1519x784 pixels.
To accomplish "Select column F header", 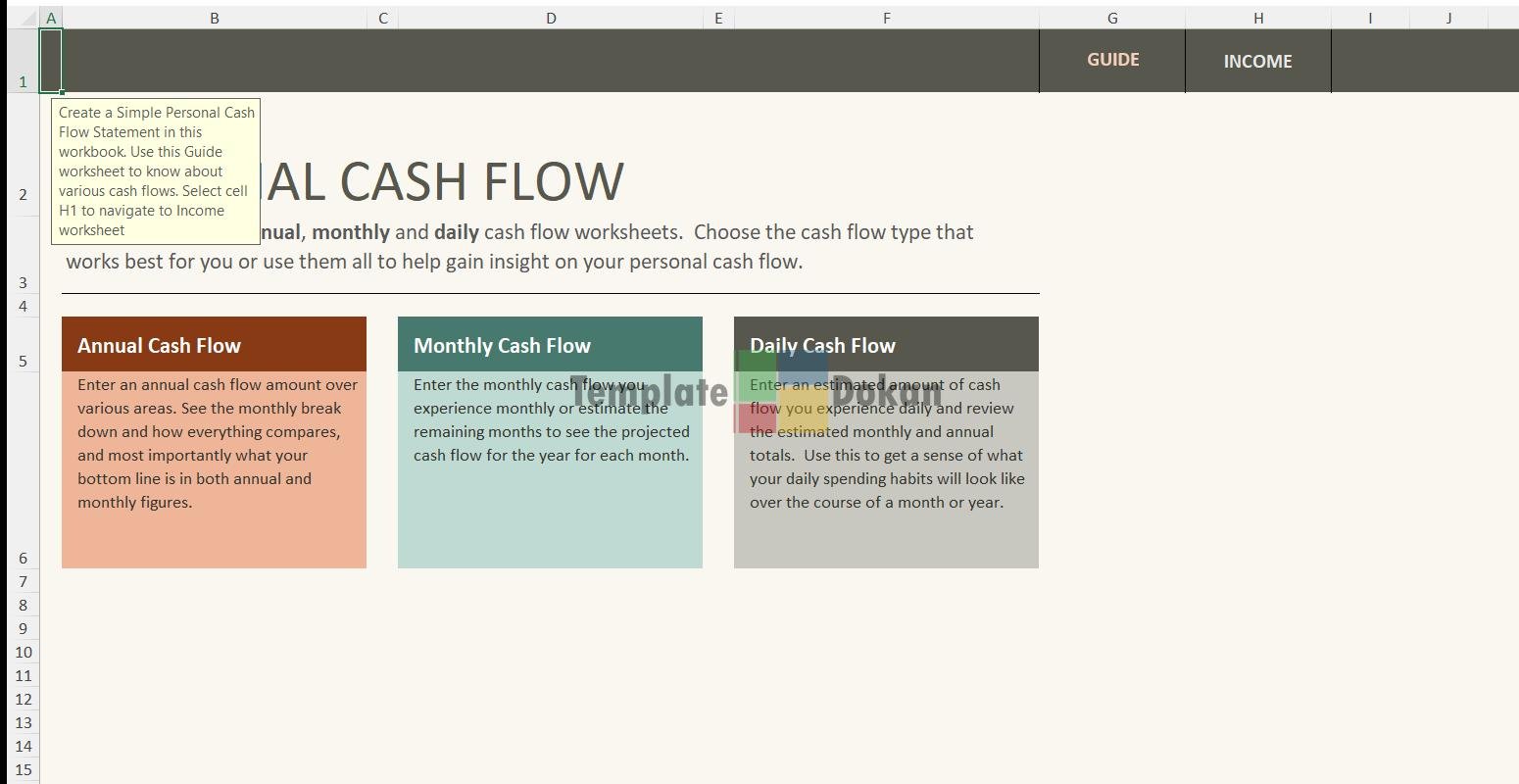I will pos(886,18).
